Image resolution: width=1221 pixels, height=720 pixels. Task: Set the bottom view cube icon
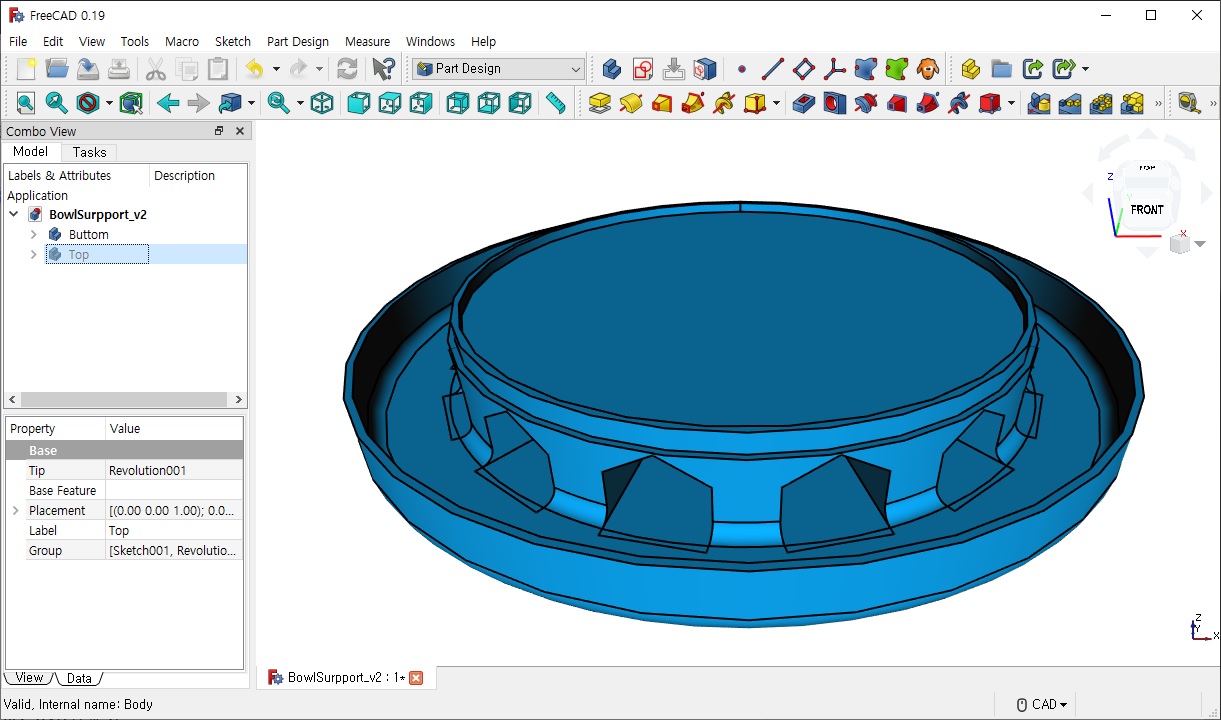pyautogui.click(x=488, y=103)
